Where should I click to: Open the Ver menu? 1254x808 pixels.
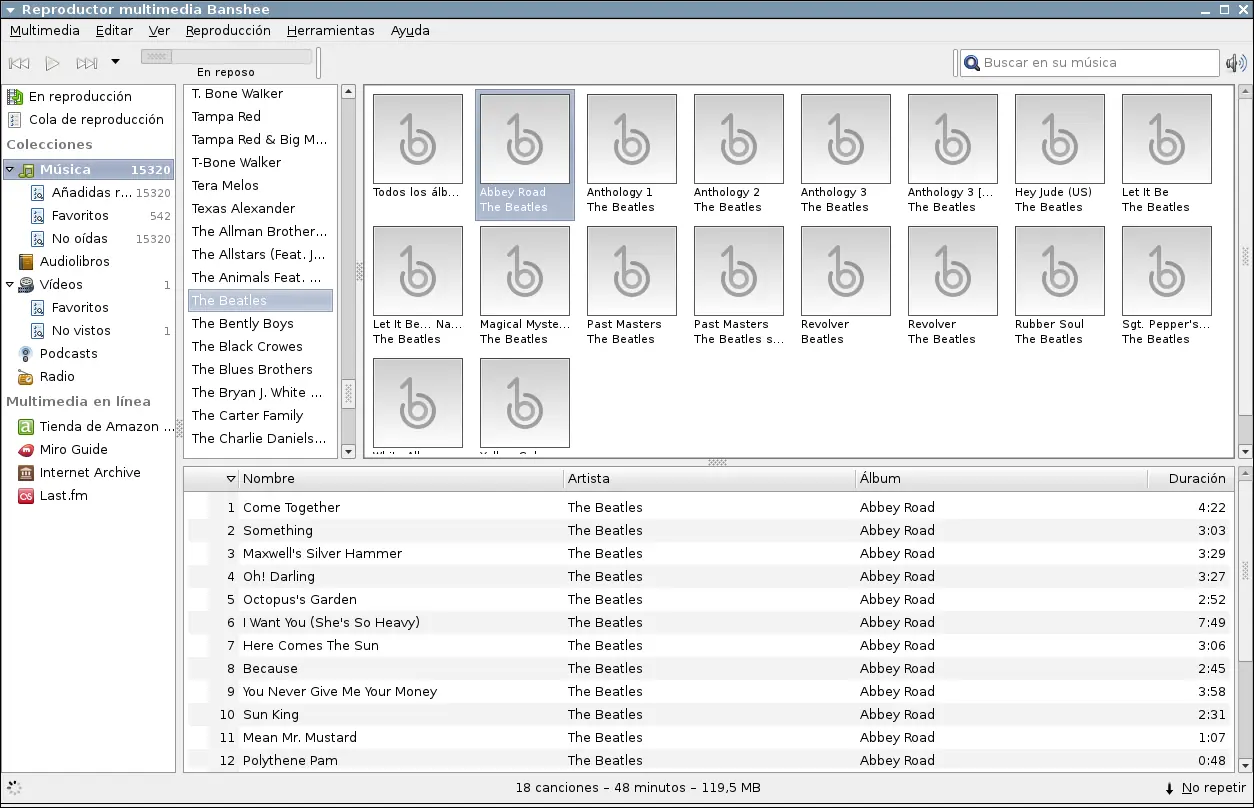pos(159,30)
